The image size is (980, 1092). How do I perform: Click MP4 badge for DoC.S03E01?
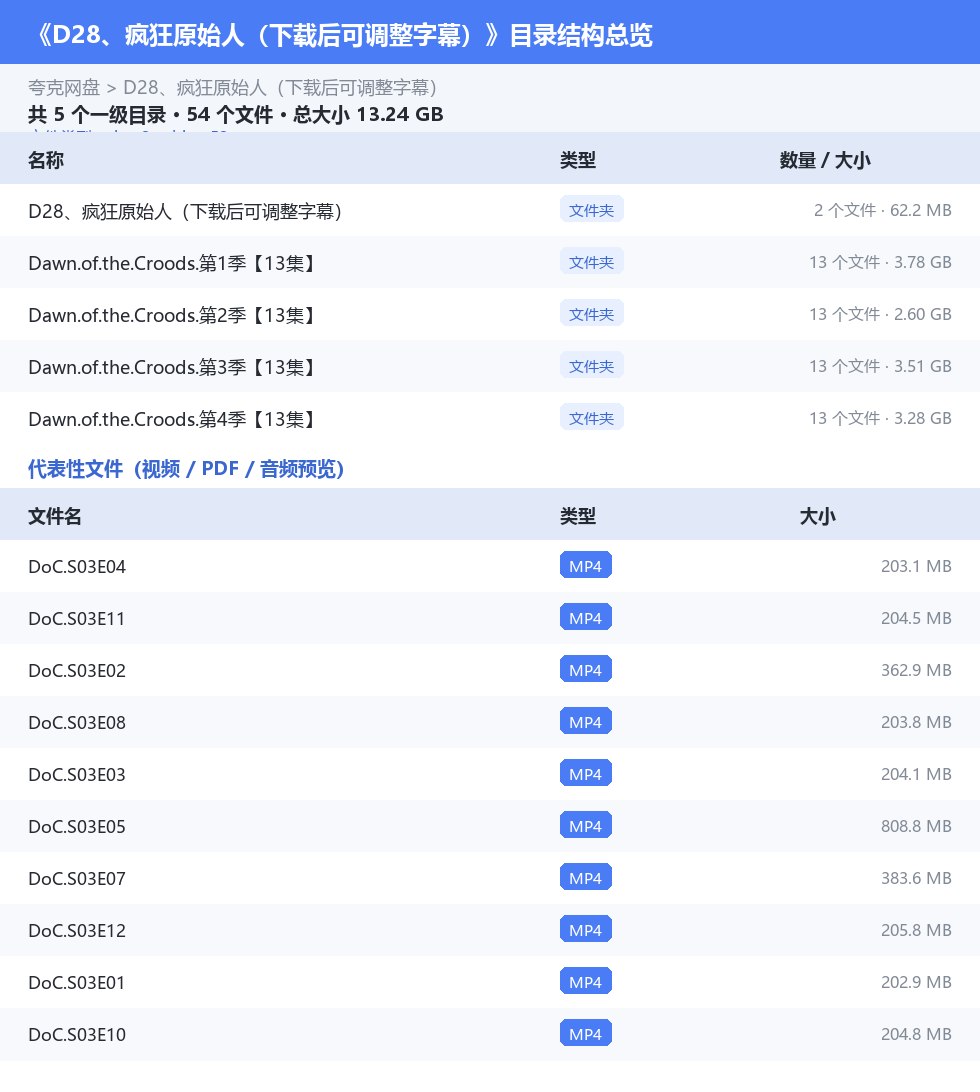pyautogui.click(x=586, y=981)
